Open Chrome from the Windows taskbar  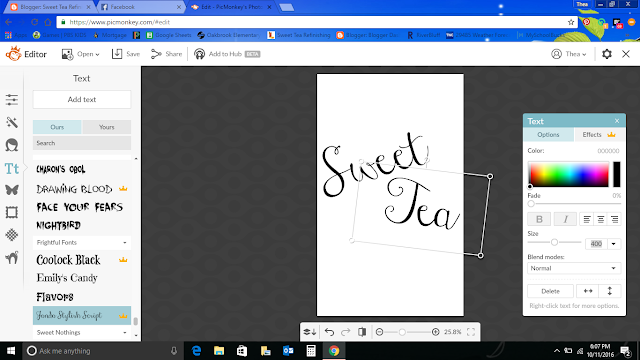(334, 351)
